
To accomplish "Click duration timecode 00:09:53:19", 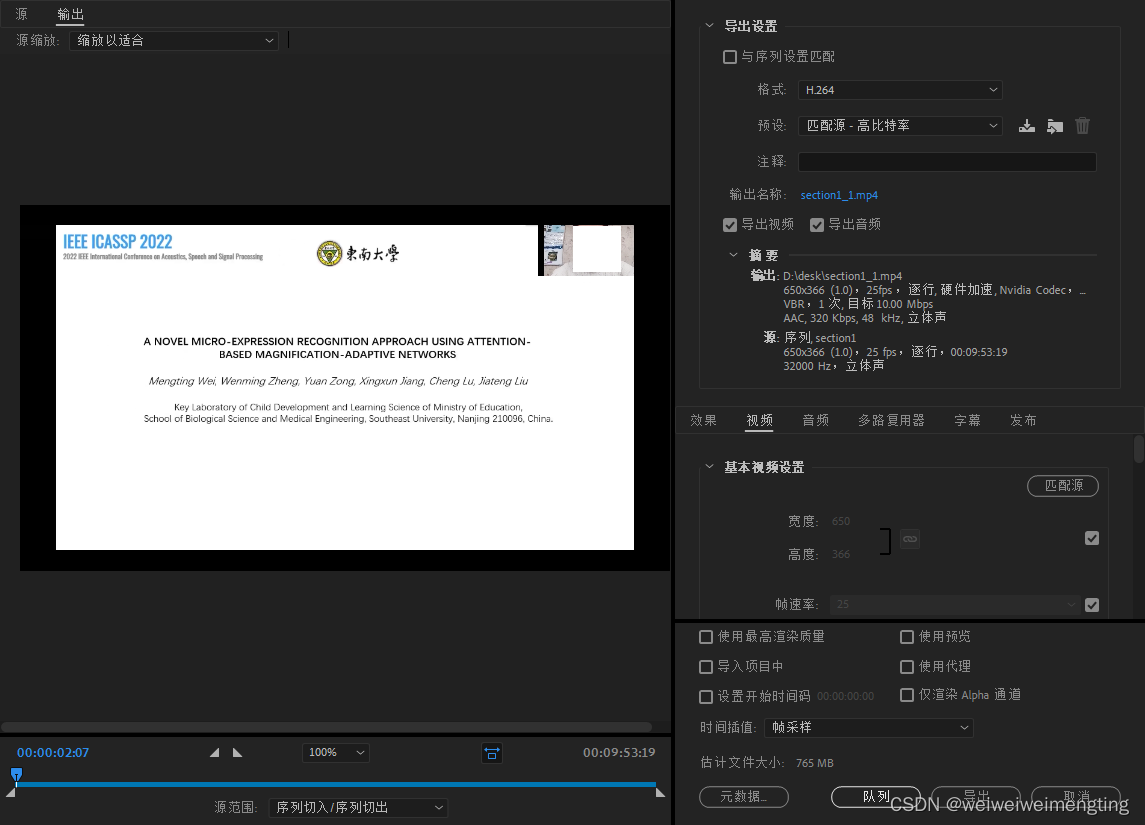I will (619, 753).
